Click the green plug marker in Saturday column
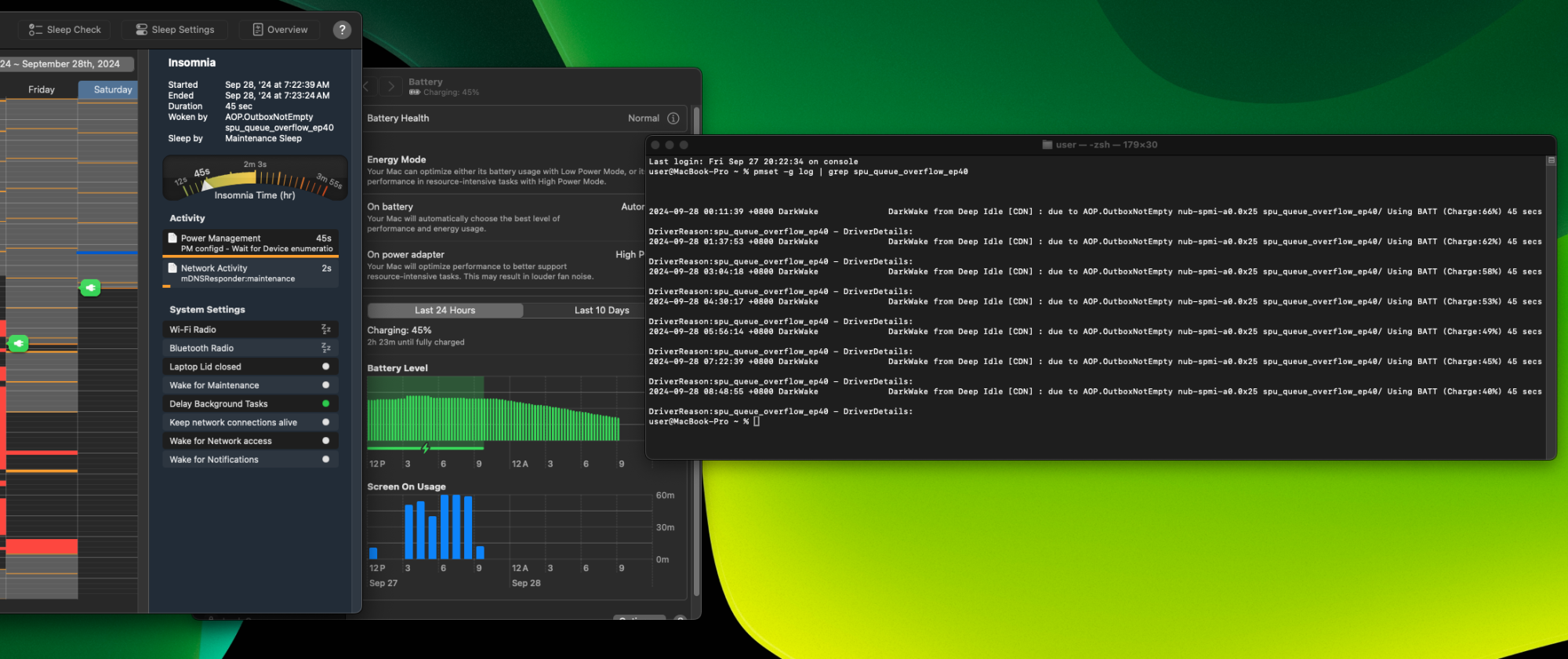 [90, 288]
